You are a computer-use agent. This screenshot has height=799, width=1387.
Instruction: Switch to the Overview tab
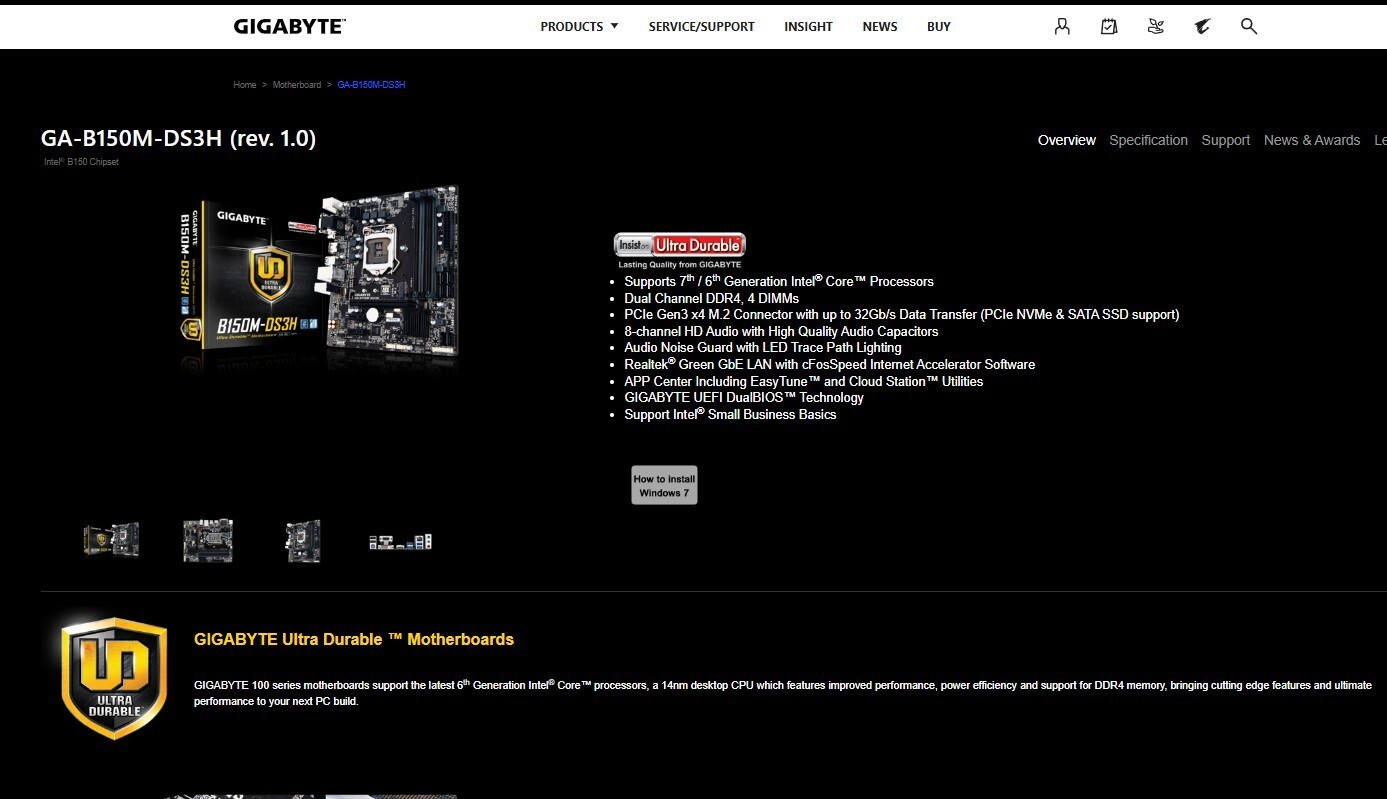[x=1066, y=140]
